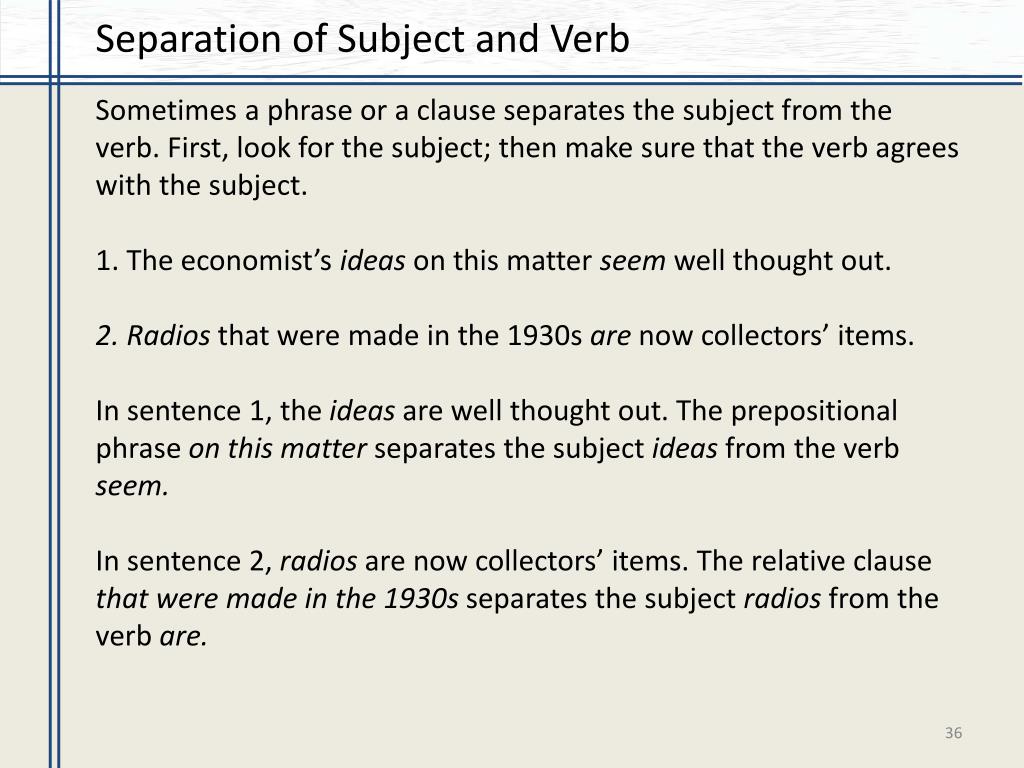Click the italic 2. list number
The image size is (1024, 768).
[108, 336]
